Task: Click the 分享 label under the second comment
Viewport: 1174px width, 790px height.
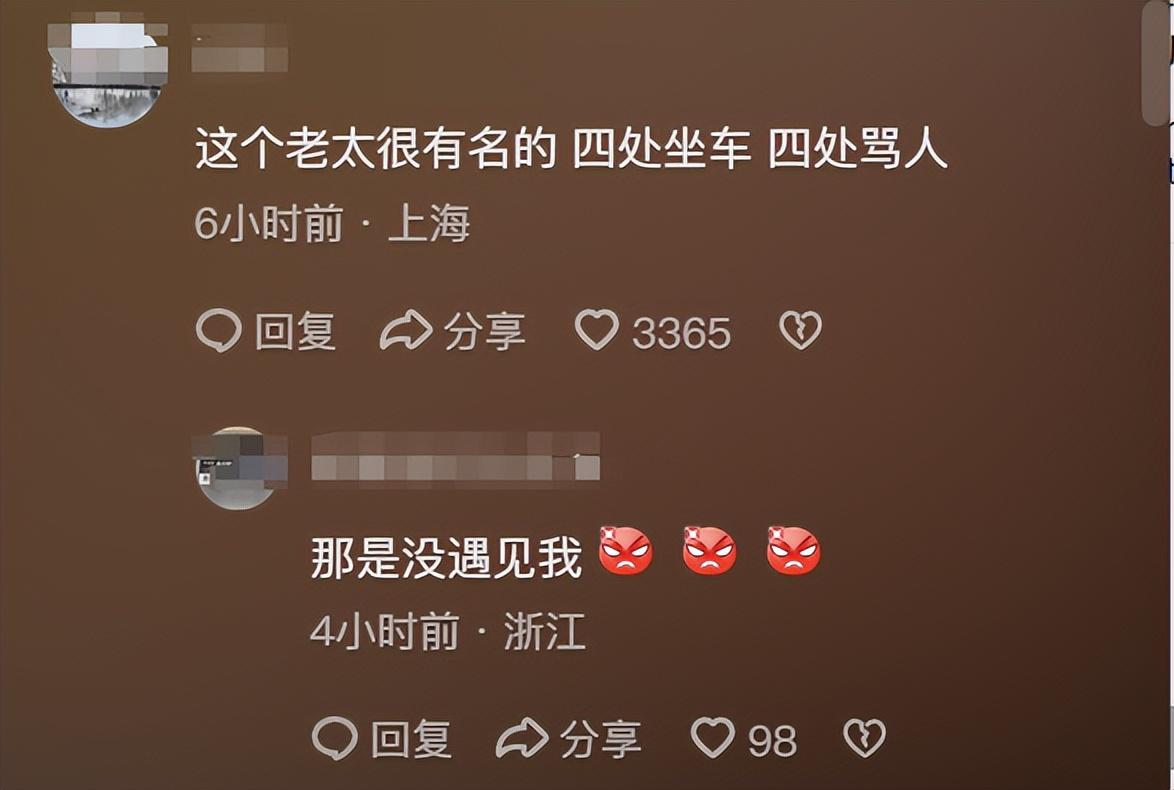Action: (x=600, y=740)
